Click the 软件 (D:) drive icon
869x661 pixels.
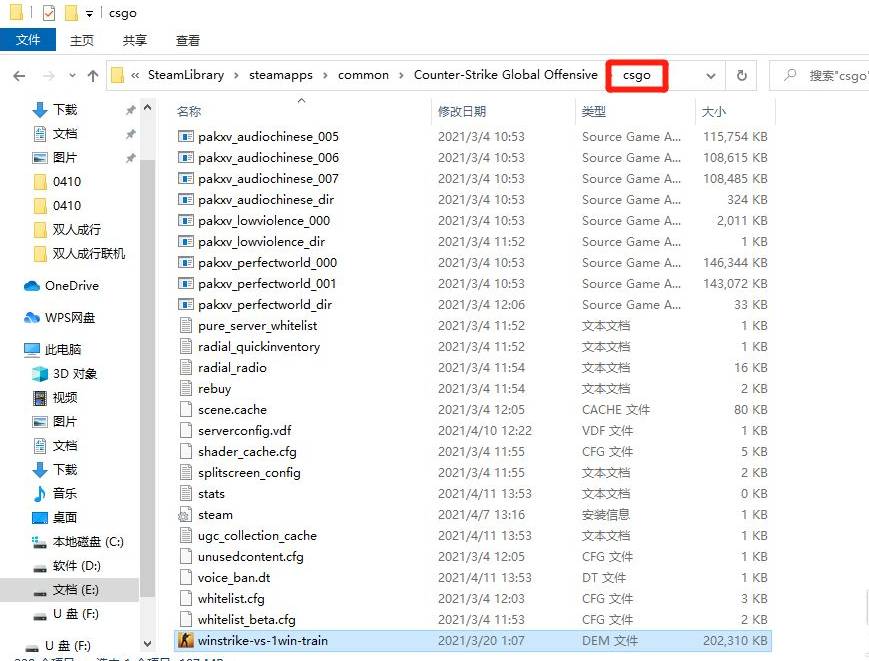[x=40, y=567]
